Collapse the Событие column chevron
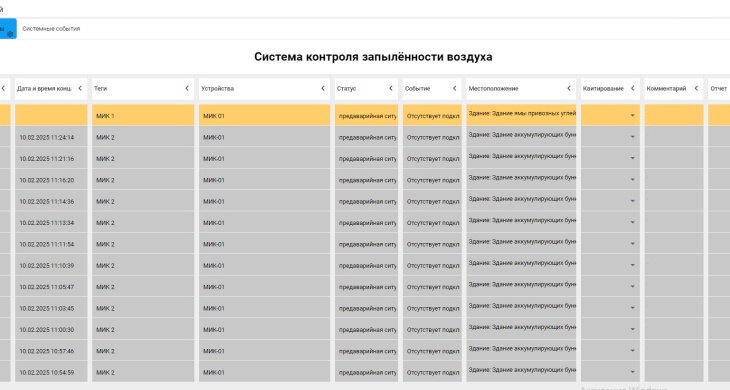730x390 pixels. (455, 88)
